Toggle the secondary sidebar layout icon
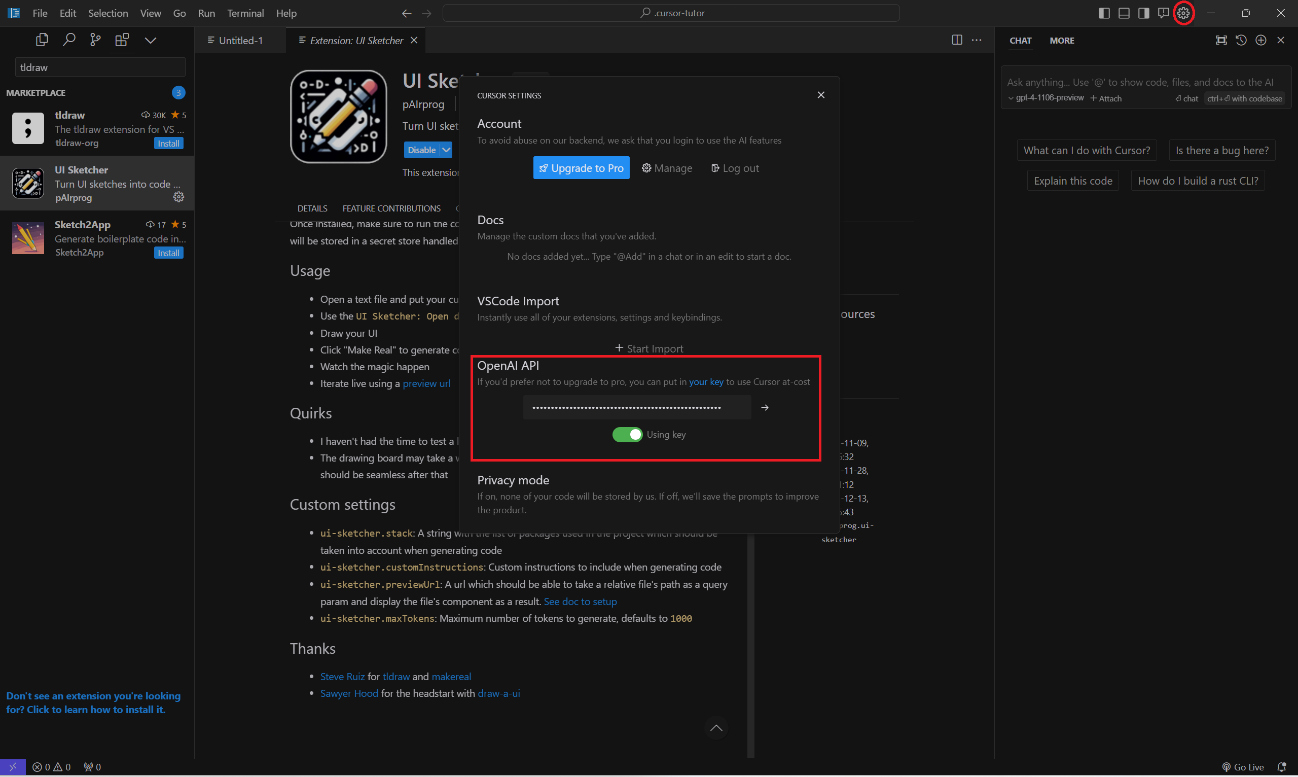This screenshot has width=1298, height=777. point(1144,13)
